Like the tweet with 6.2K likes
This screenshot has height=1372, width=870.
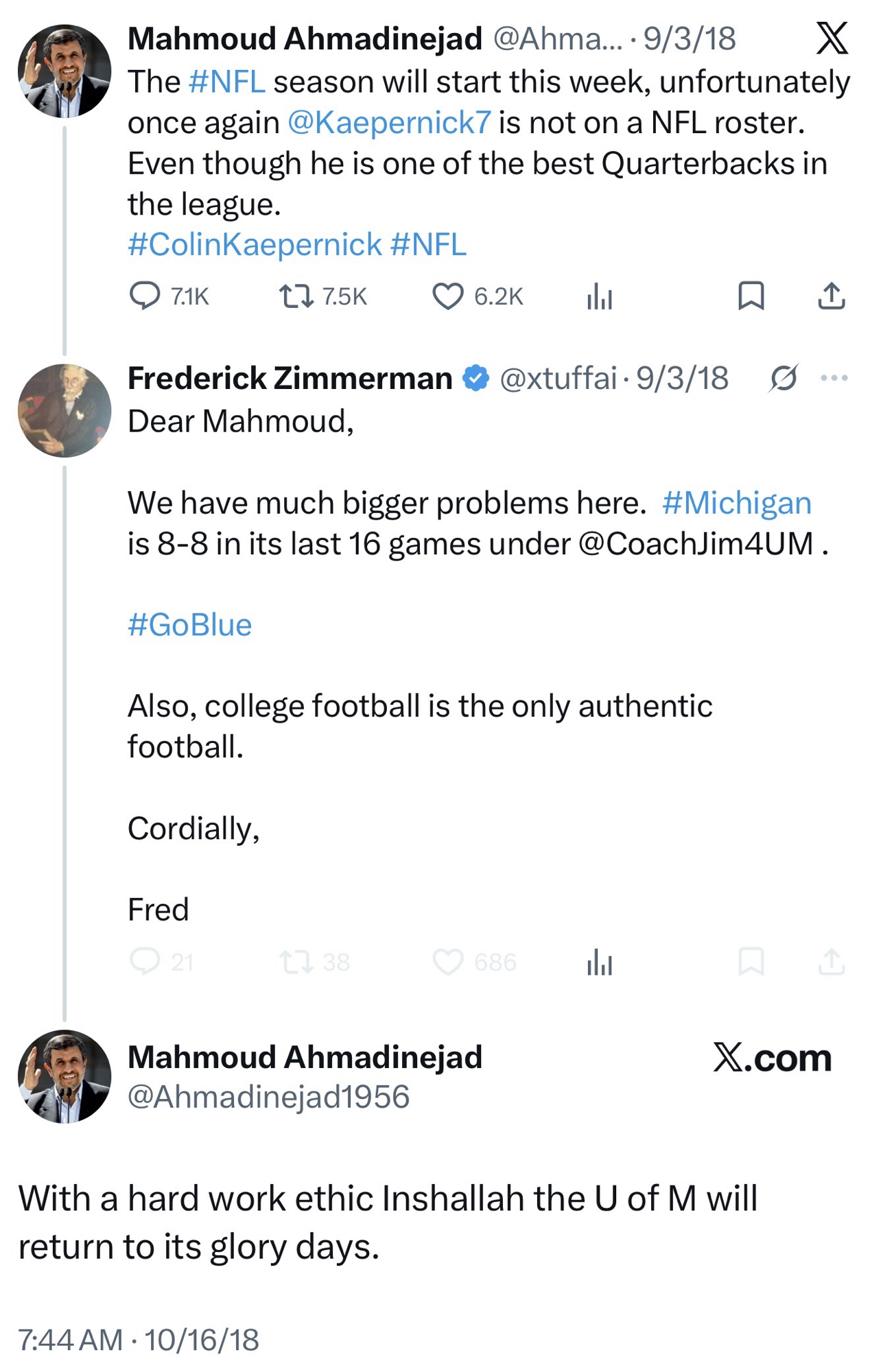tap(448, 296)
